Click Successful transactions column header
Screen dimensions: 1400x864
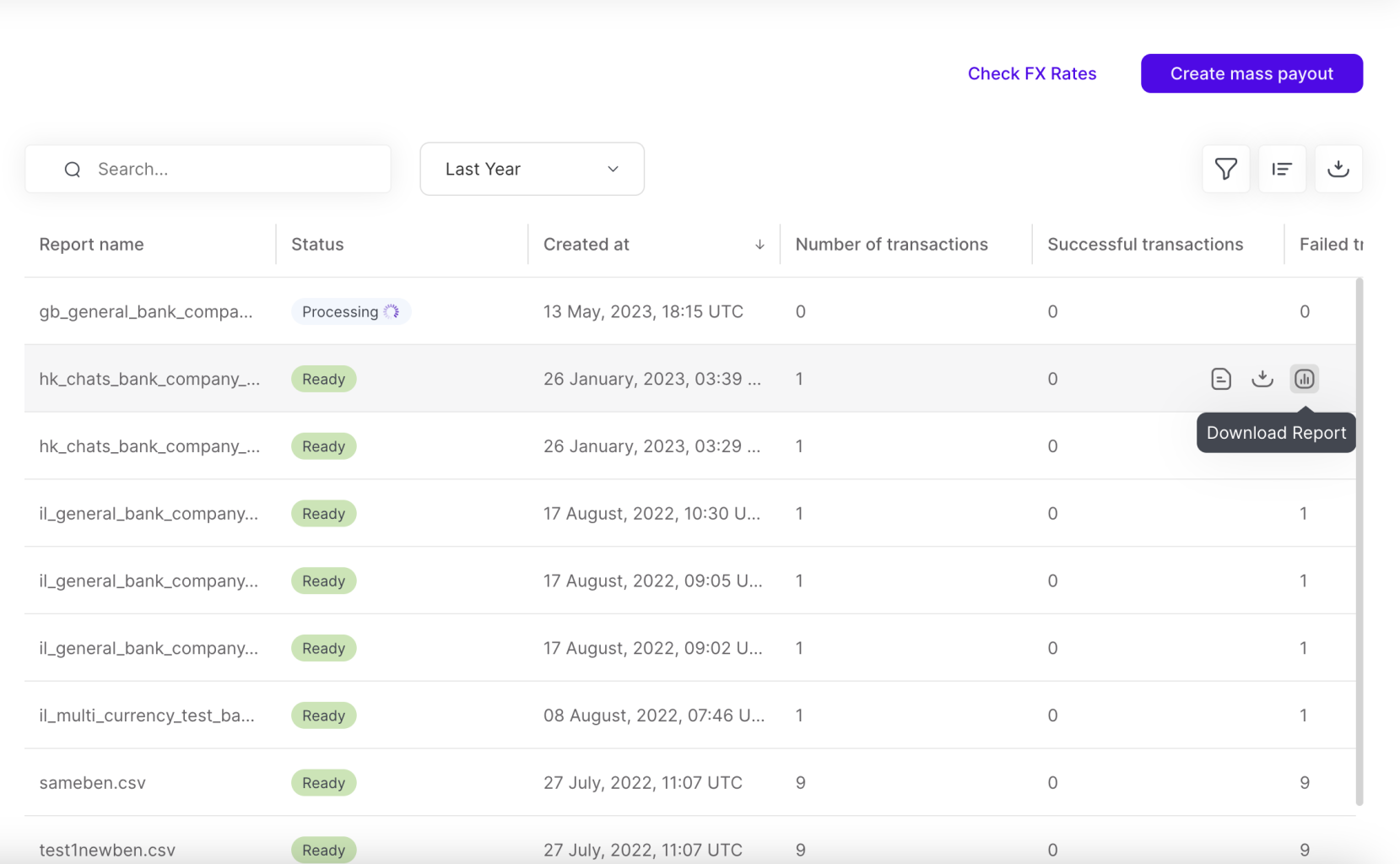pyautogui.click(x=1144, y=245)
